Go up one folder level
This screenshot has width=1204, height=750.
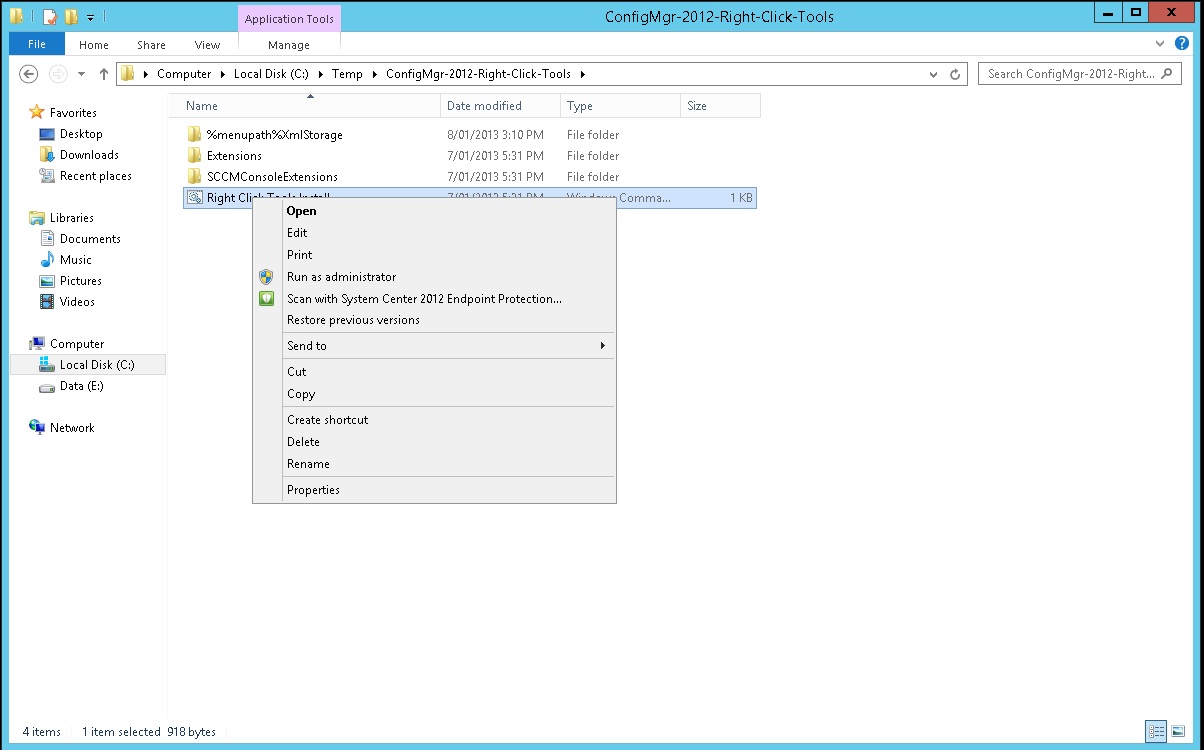pos(104,74)
